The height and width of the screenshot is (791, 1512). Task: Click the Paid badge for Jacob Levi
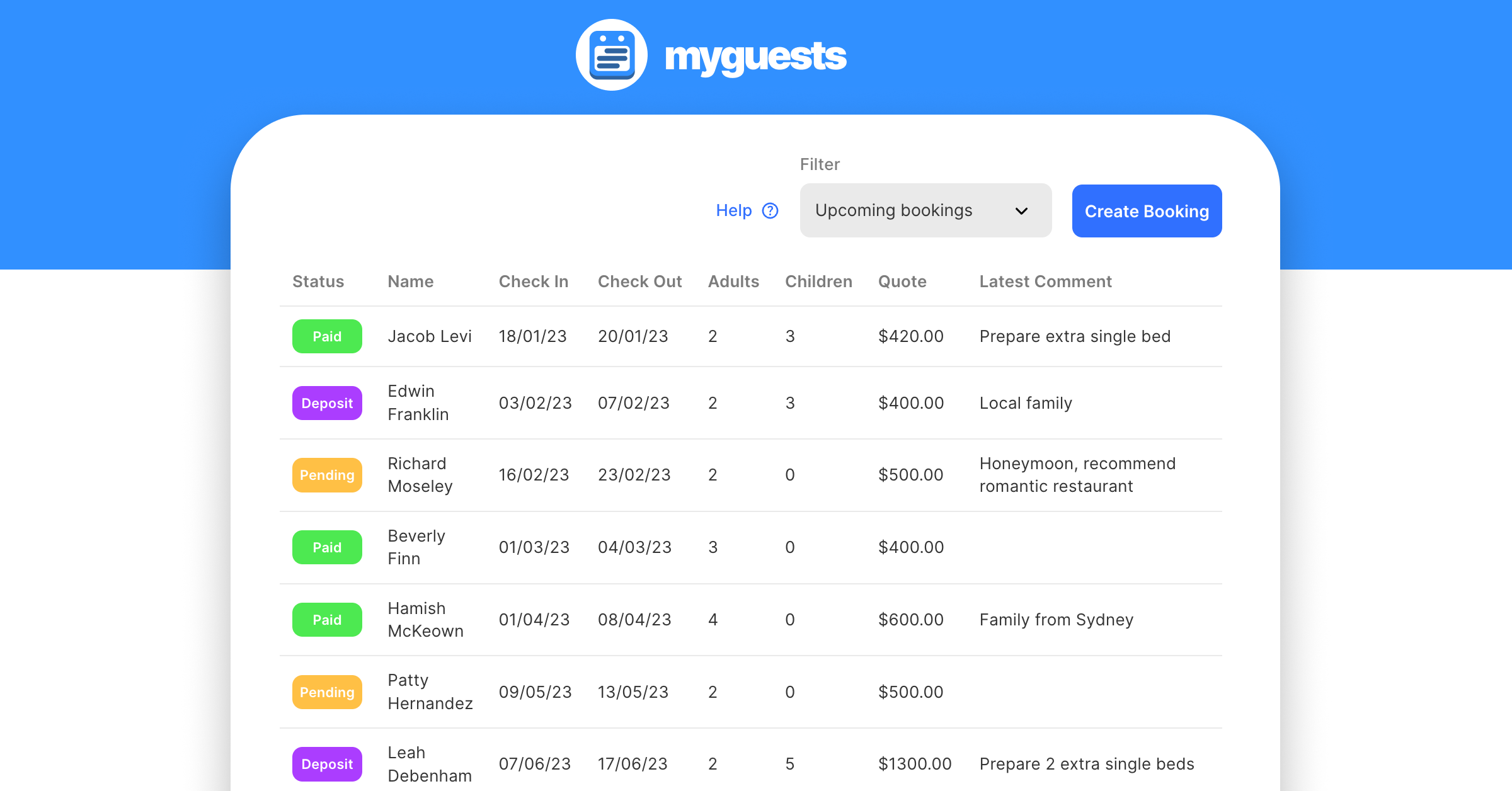(327, 336)
